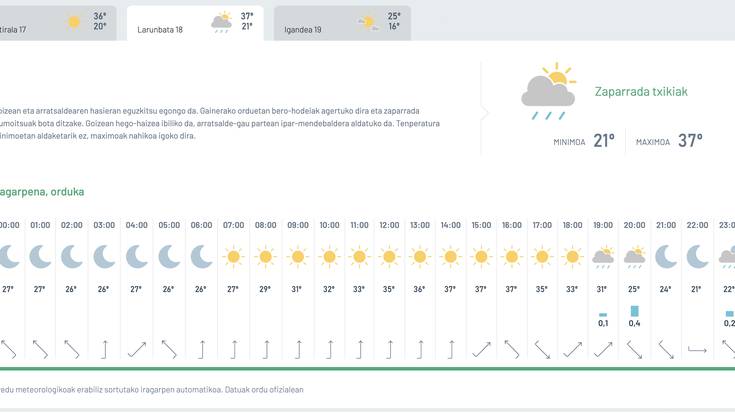The image size is (735, 413).
Task: Click the partly sunny icon in Igandea tab
Action: tap(369, 22)
